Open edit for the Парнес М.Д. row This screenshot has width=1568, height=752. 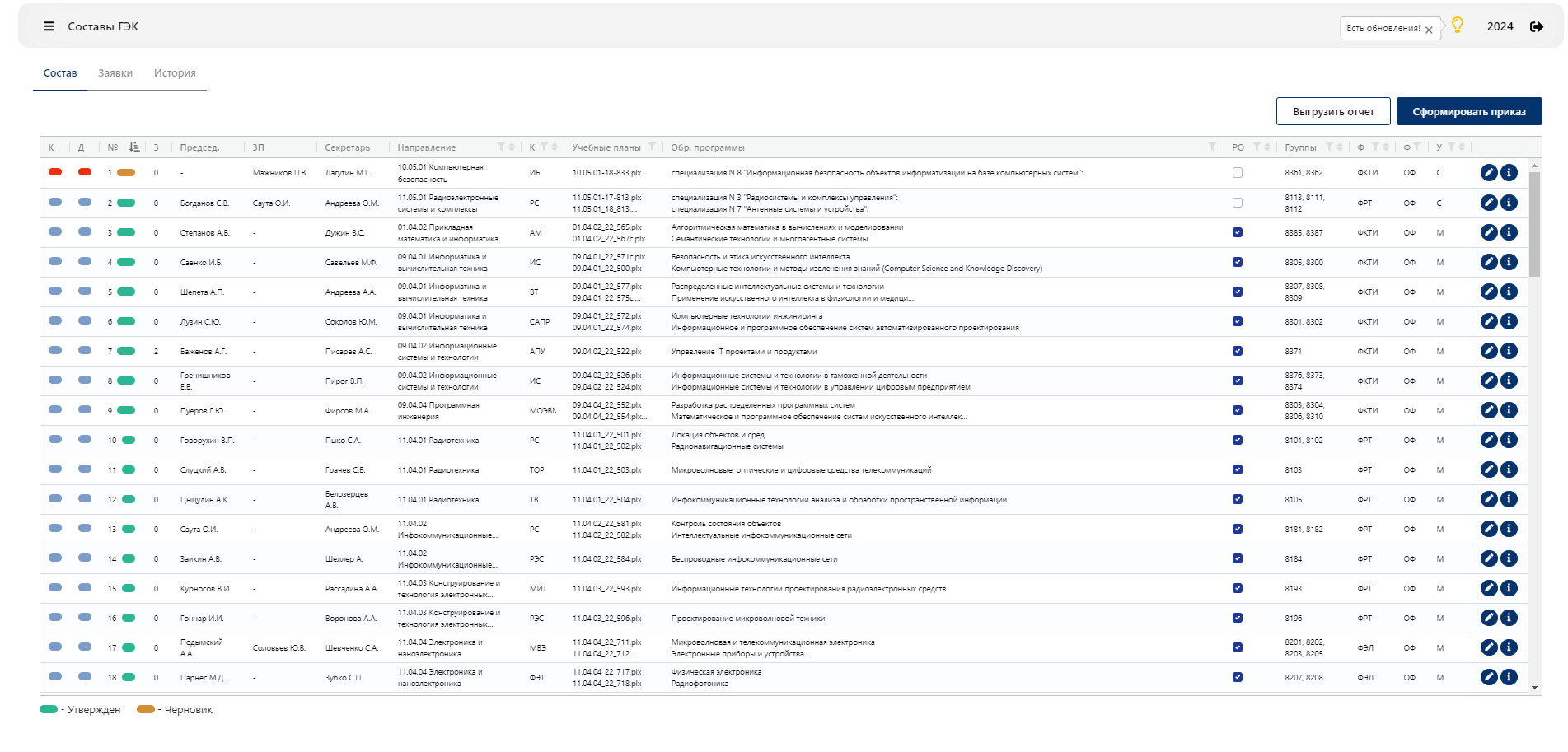pyautogui.click(x=1489, y=677)
